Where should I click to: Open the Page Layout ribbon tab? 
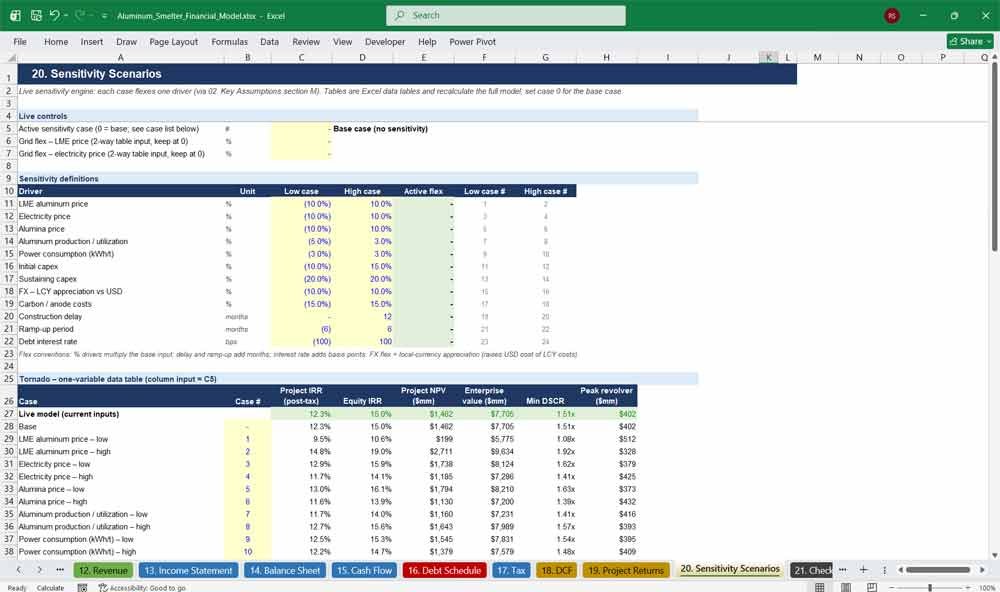(173, 41)
